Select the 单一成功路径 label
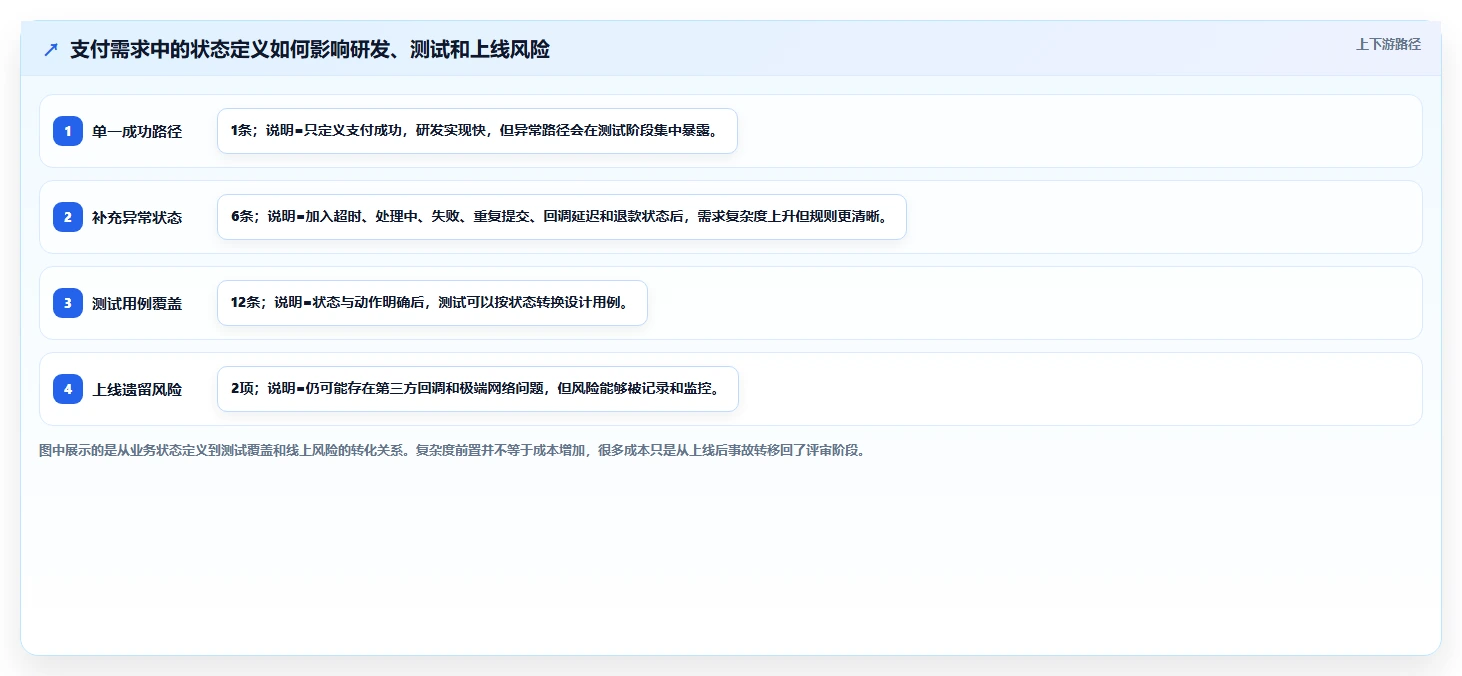1462x676 pixels. coord(137,131)
